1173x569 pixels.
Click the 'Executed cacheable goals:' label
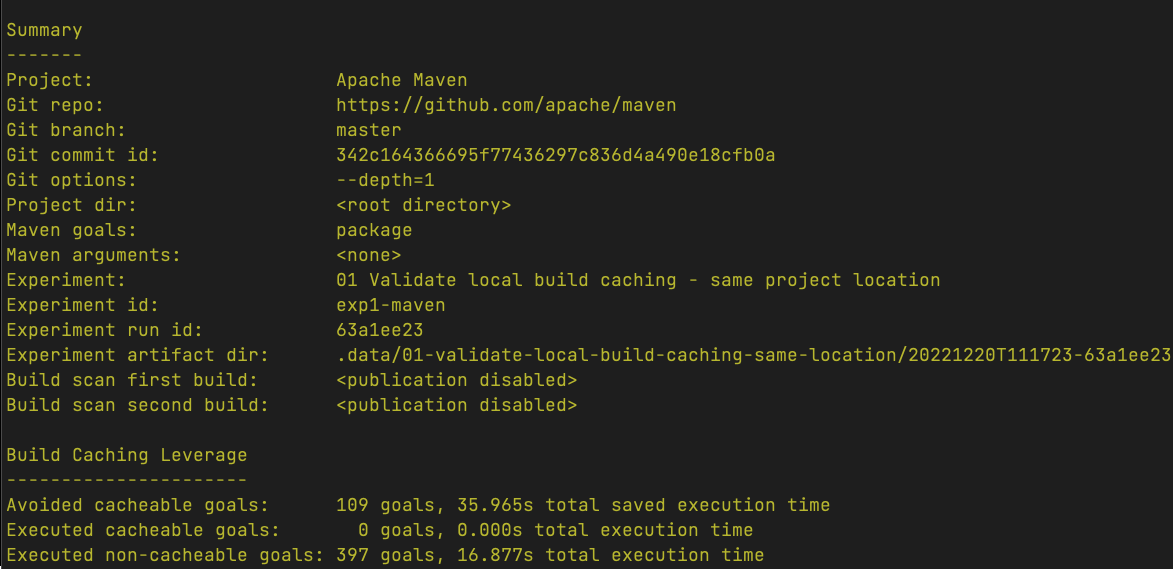tap(143, 530)
